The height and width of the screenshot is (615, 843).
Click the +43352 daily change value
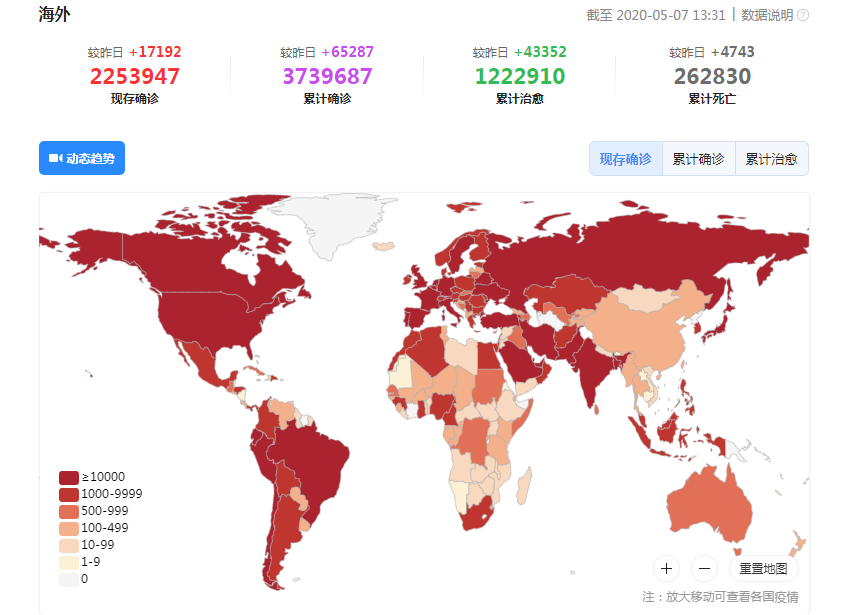pyautogui.click(x=540, y=52)
